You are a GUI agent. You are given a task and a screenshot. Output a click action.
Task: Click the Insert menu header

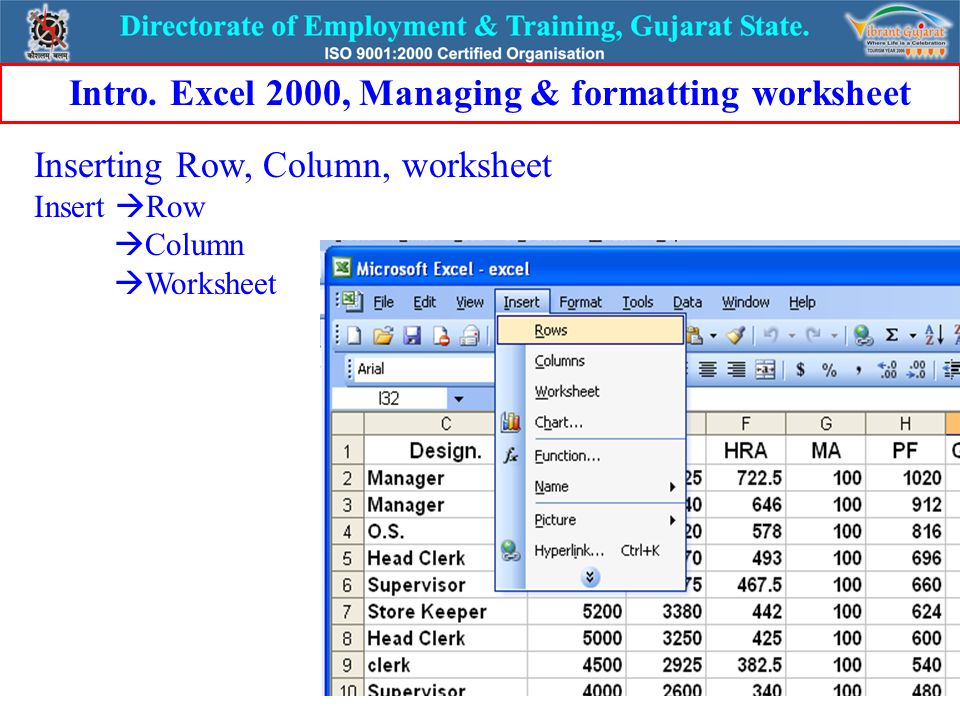[x=522, y=302]
